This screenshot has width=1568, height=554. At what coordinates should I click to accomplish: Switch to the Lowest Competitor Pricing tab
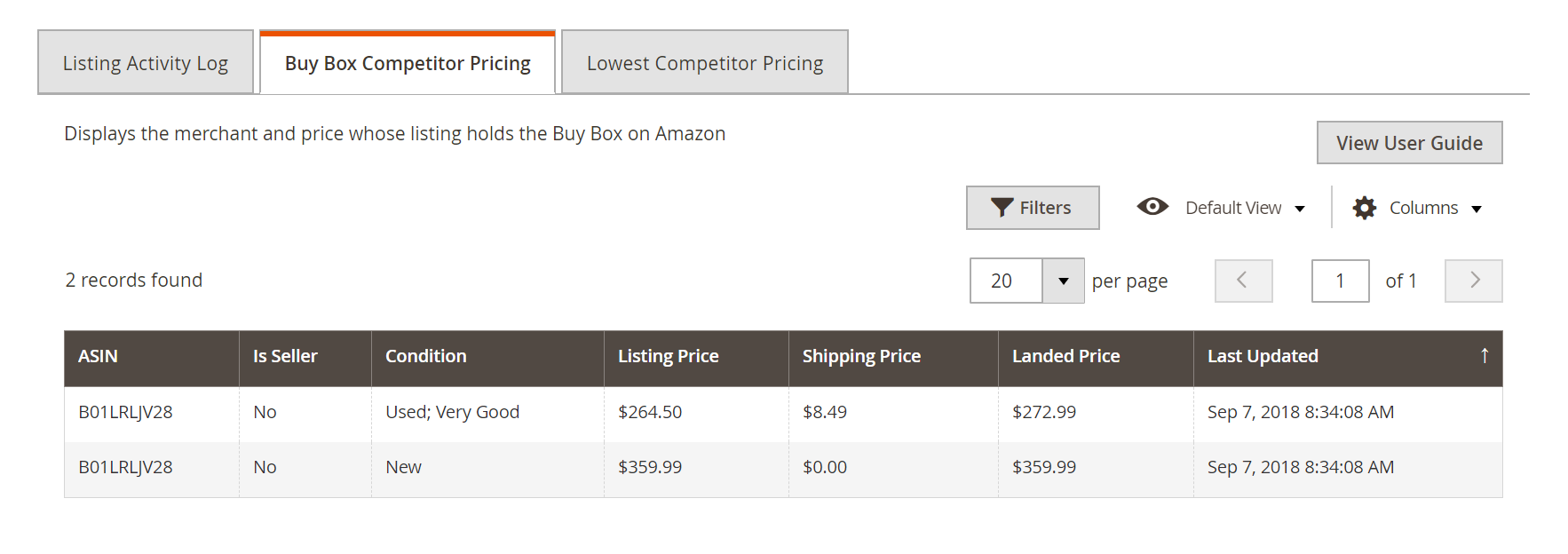[705, 63]
